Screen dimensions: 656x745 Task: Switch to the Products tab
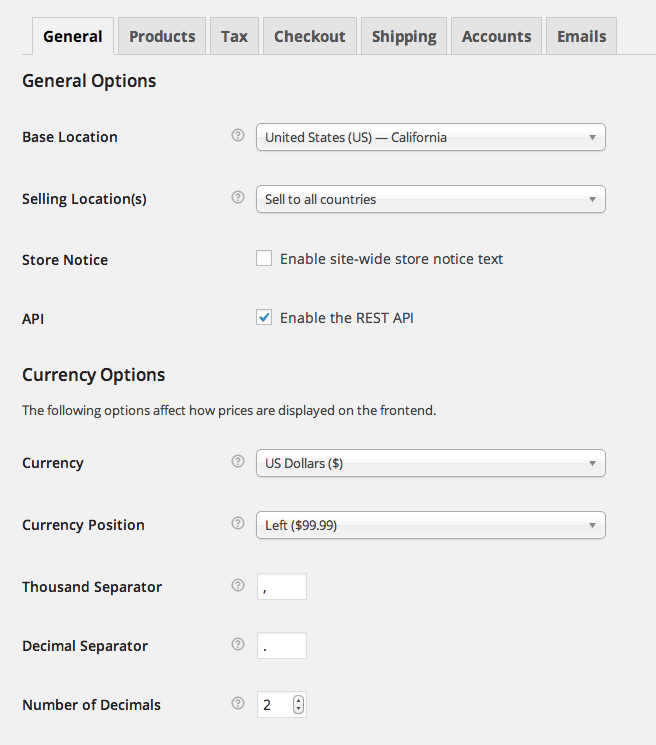pos(162,36)
